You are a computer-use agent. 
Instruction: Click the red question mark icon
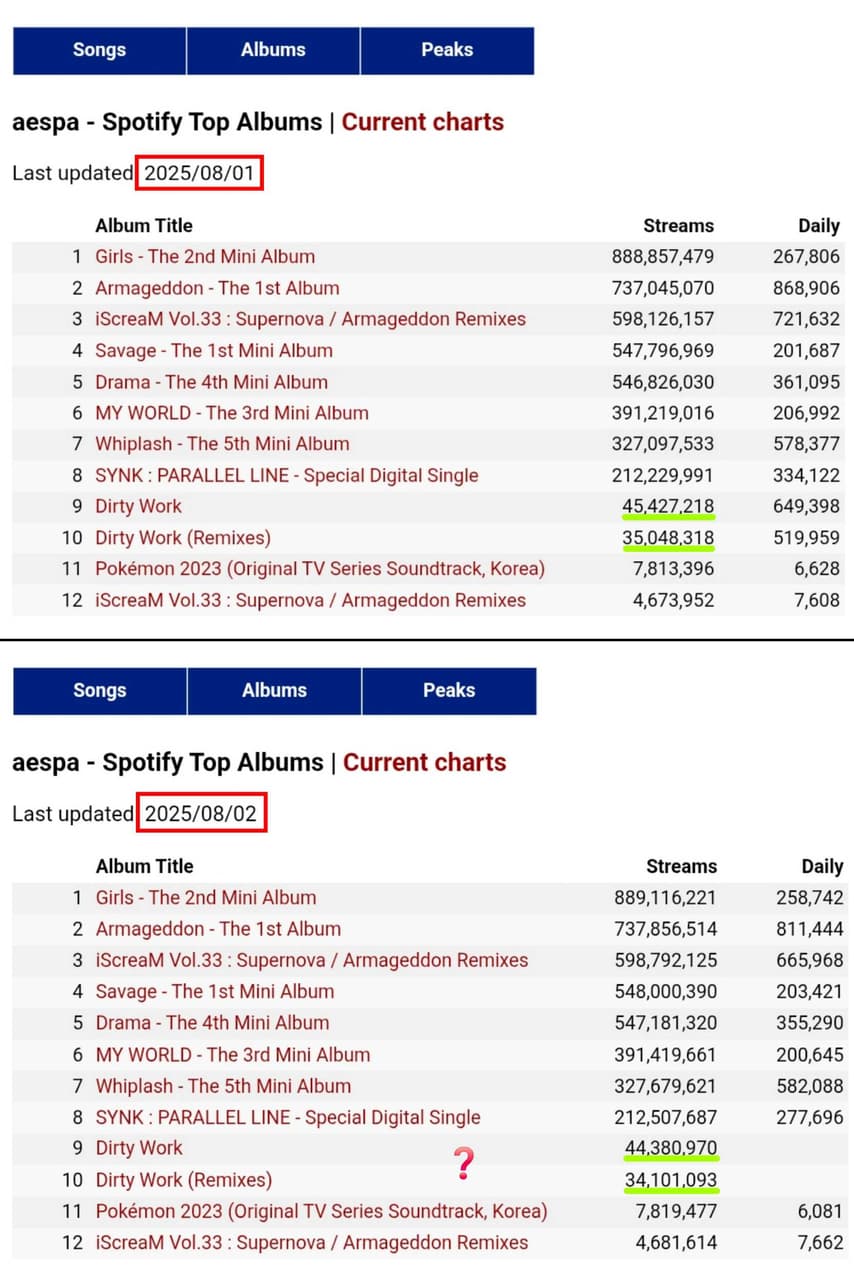[x=462, y=1164]
